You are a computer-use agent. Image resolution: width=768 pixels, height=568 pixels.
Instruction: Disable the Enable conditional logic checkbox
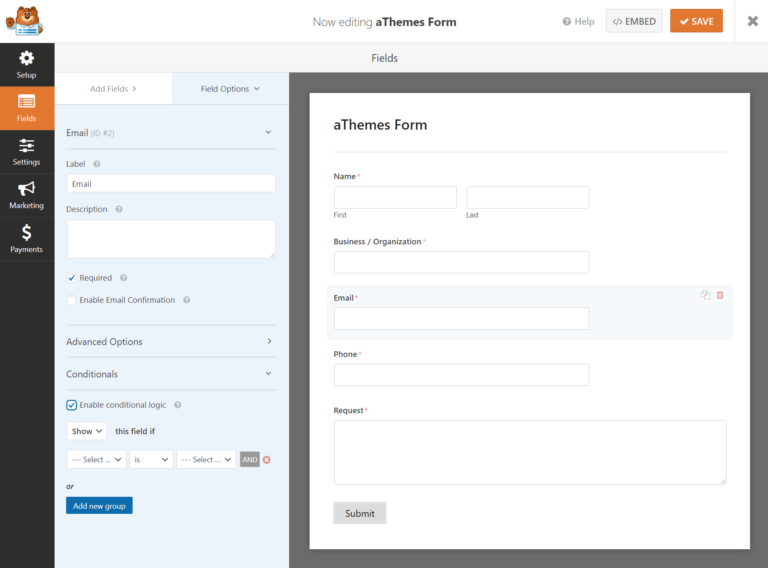point(72,405)
